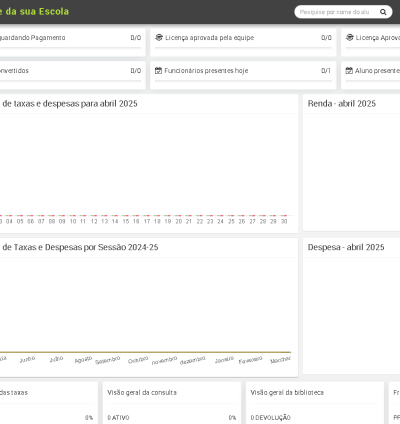Click the Renda - abril 2025 panel title
The width and height of the screenshot is (400, 424).
[342, 104]
